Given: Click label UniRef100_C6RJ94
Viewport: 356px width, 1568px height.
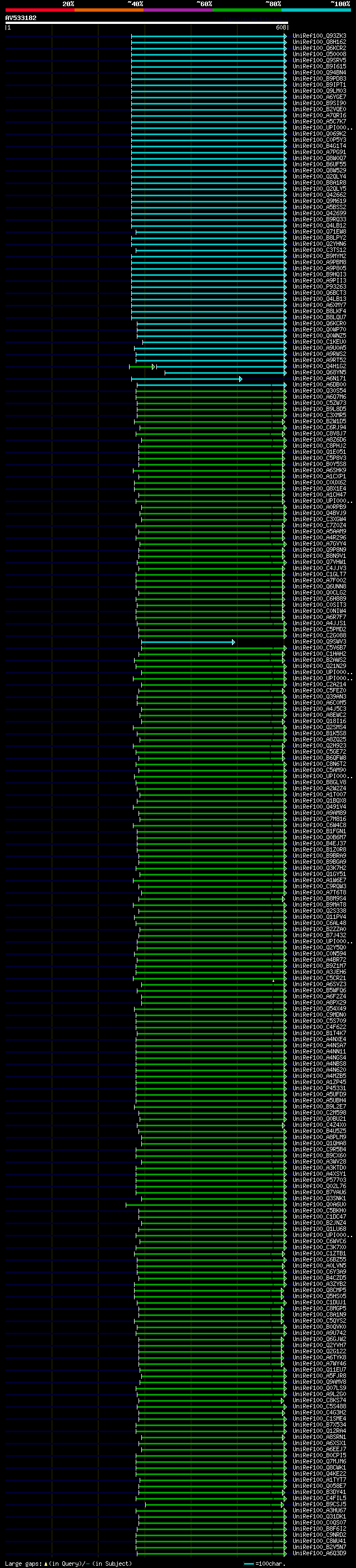Looking at the screenshot, I should [x=319, y=428].
